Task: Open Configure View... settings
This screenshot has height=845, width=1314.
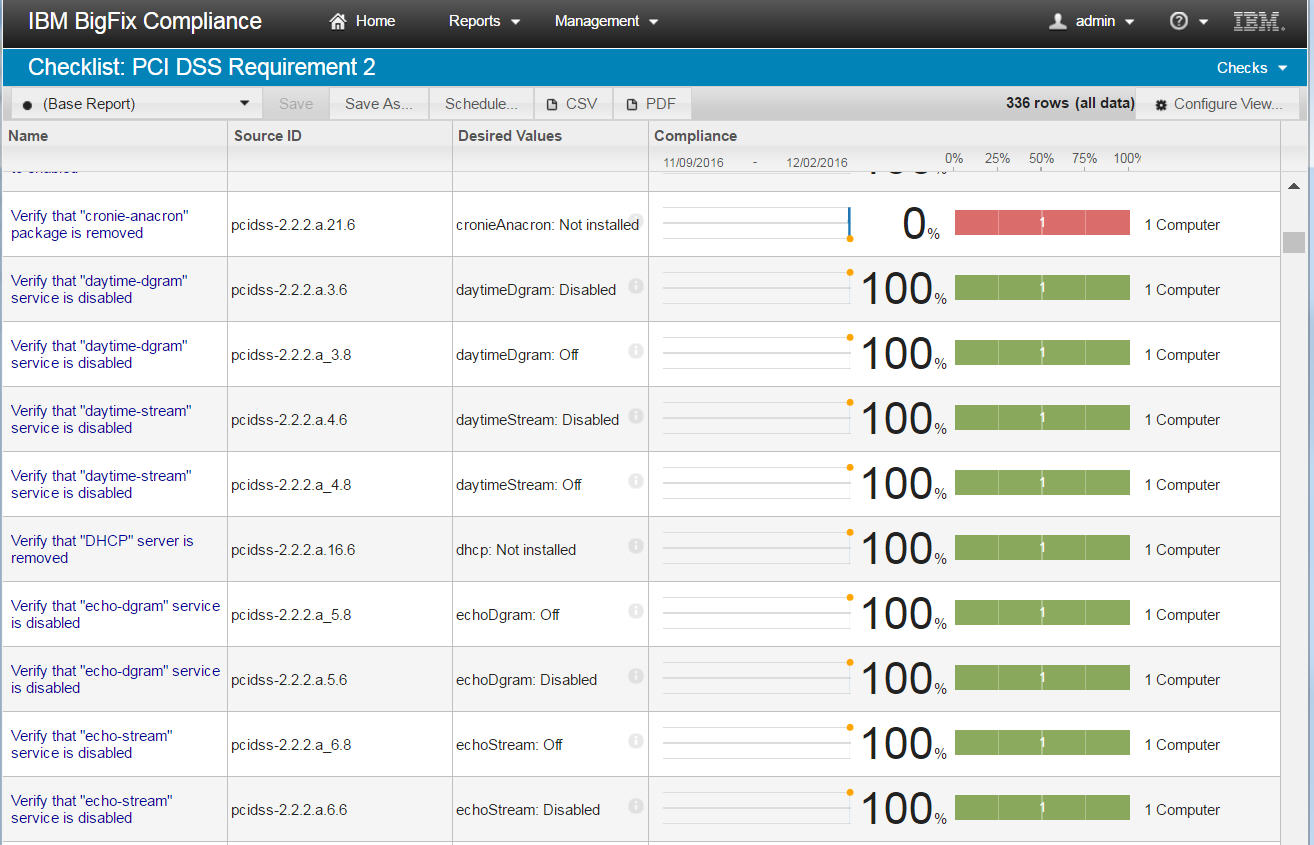Action: [1218, 104]
